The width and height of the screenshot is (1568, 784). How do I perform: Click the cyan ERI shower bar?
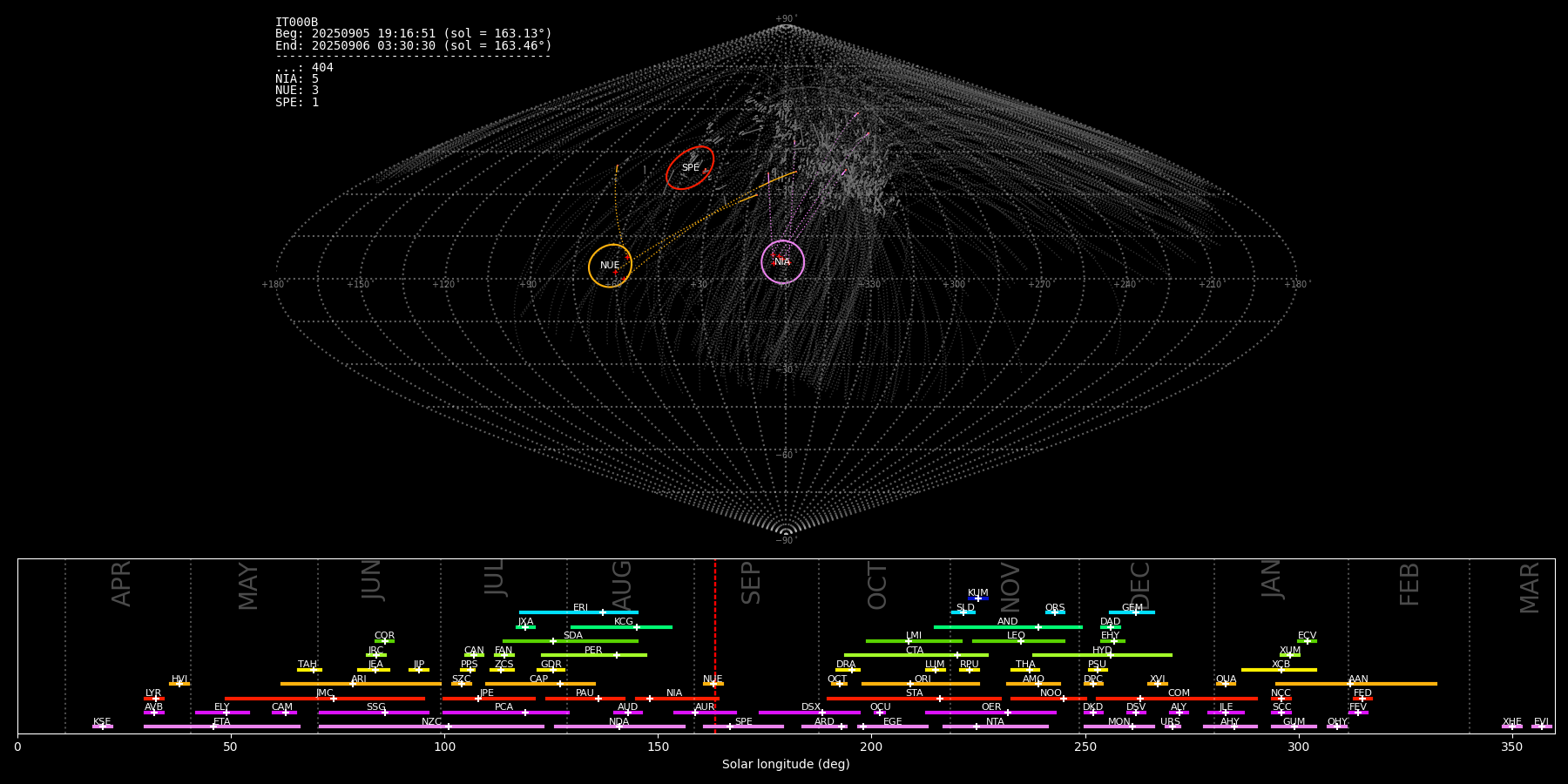coord(578,612)
